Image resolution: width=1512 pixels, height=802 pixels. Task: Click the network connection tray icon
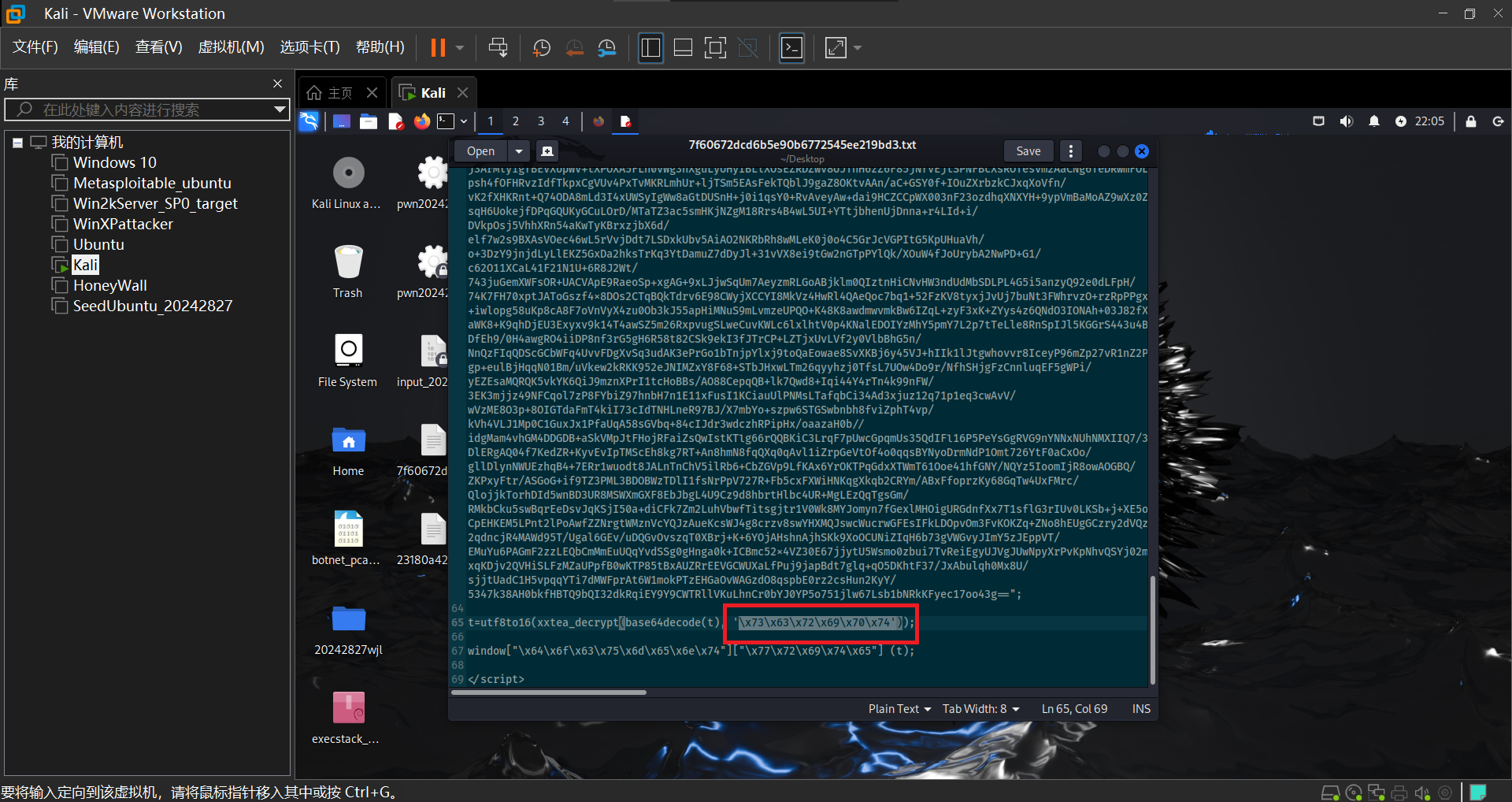pyautogui.click(x=1318, y=121)
